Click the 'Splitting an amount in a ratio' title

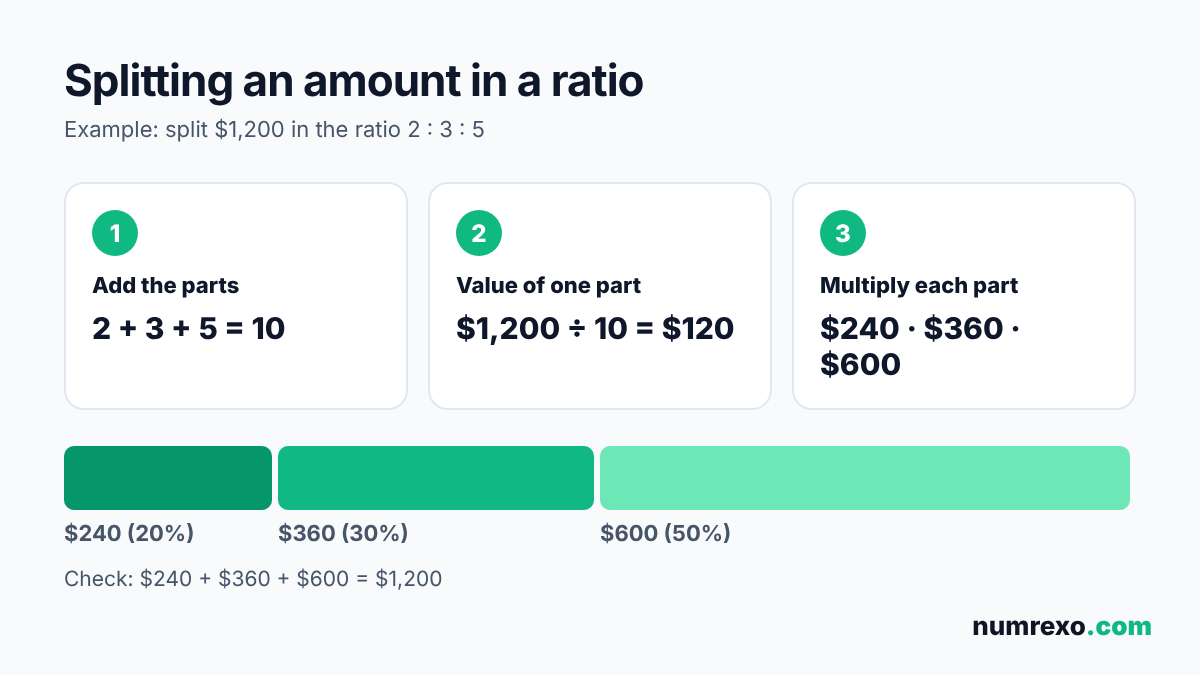point(354,82)
